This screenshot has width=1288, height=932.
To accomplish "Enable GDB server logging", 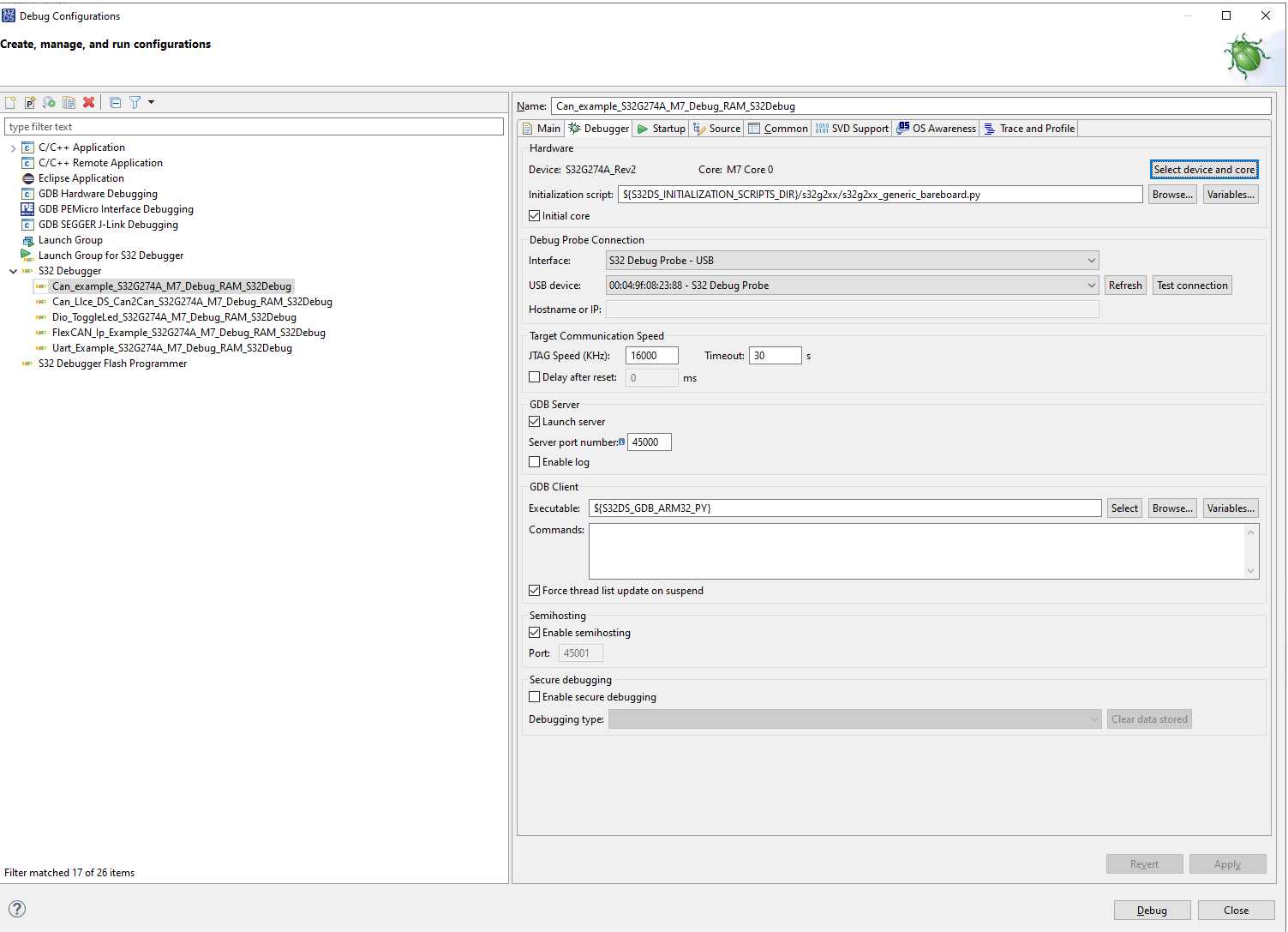I will coord(535,461).
